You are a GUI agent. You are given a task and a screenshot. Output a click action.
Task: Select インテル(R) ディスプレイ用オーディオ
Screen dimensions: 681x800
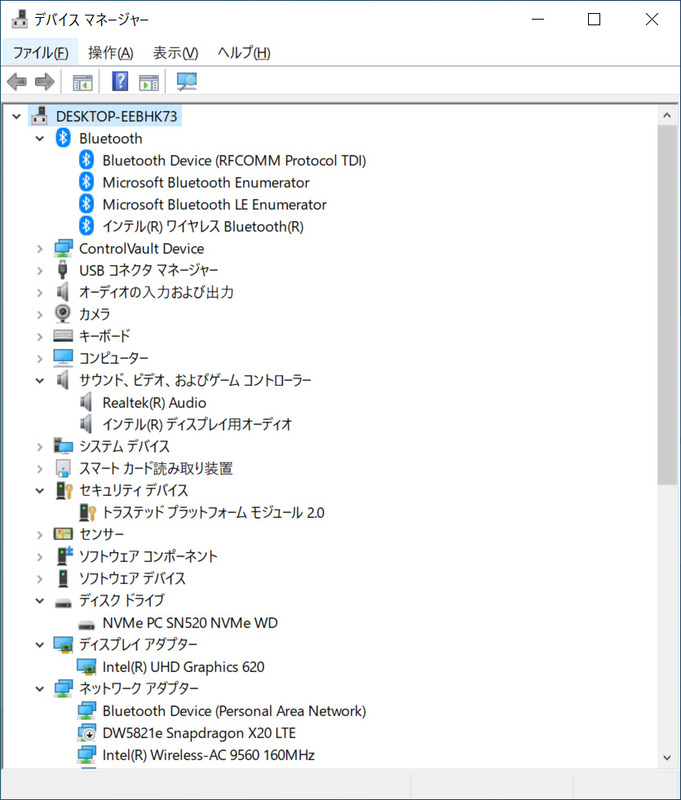coord(197,424)
